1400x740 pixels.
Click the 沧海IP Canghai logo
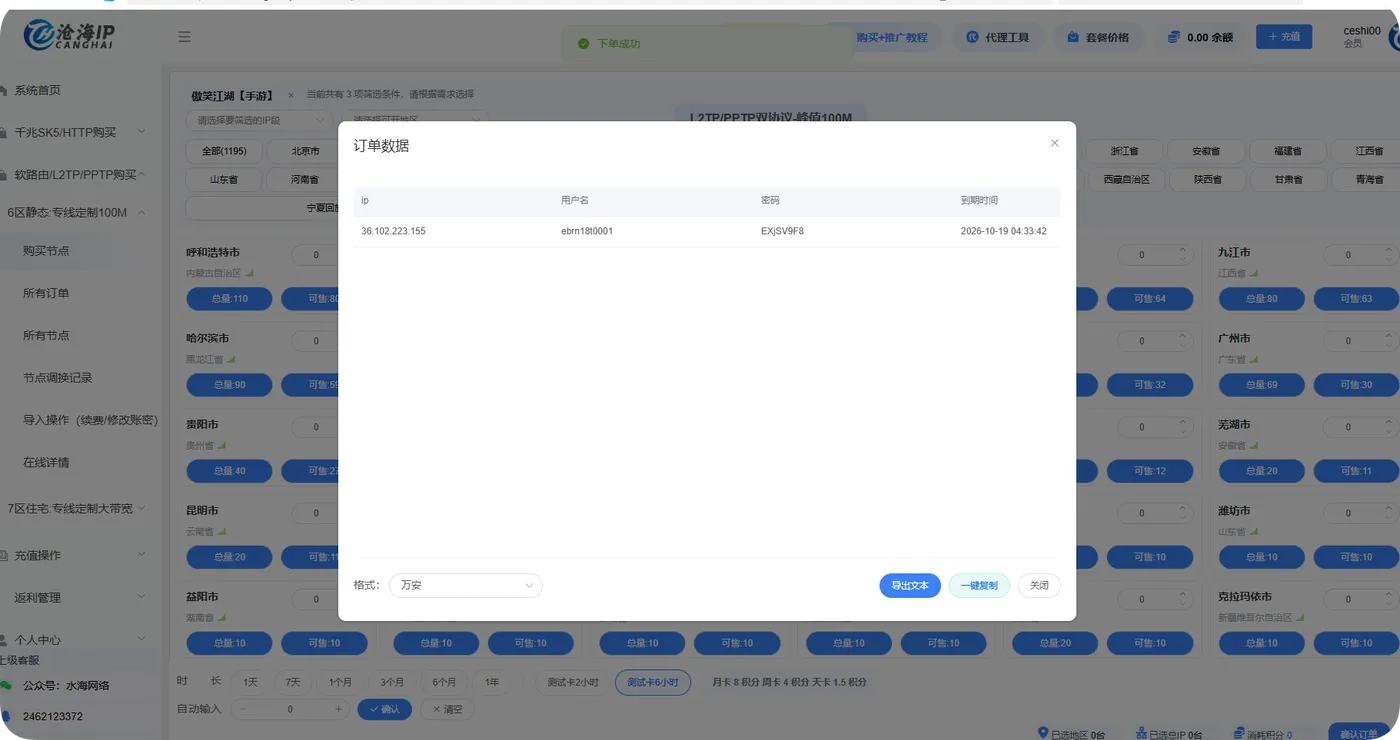coord(70,35)
